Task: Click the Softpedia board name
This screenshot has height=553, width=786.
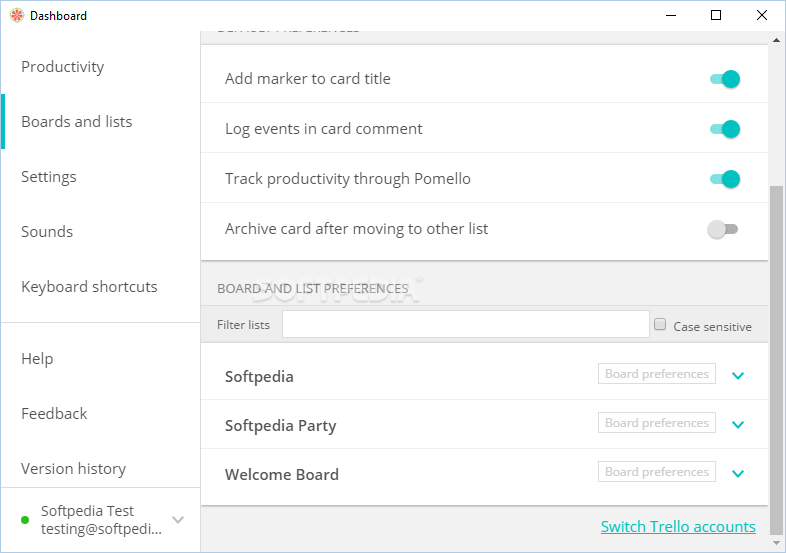Action: [259, 377]
